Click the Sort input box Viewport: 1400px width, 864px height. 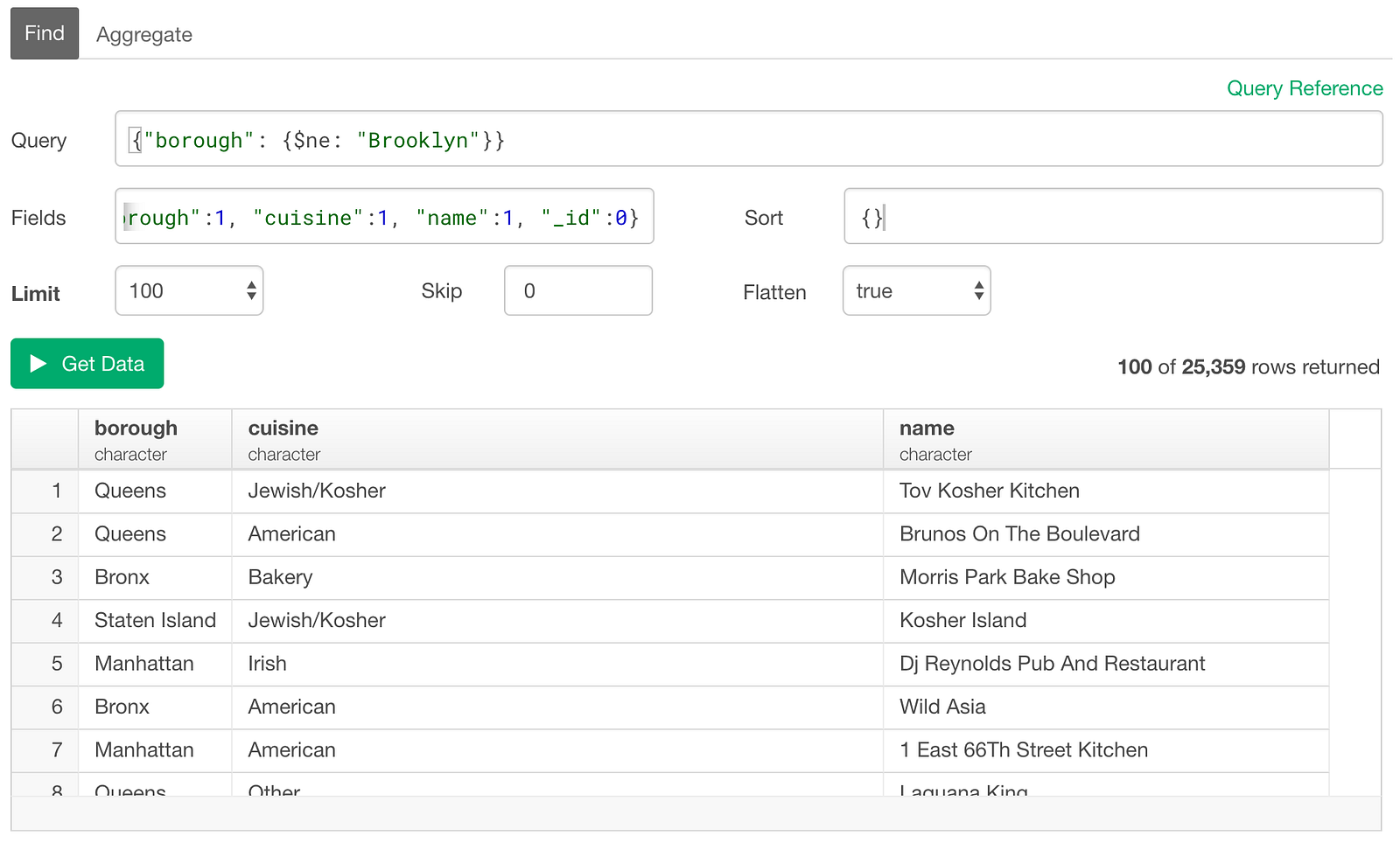pos(1112,217)
